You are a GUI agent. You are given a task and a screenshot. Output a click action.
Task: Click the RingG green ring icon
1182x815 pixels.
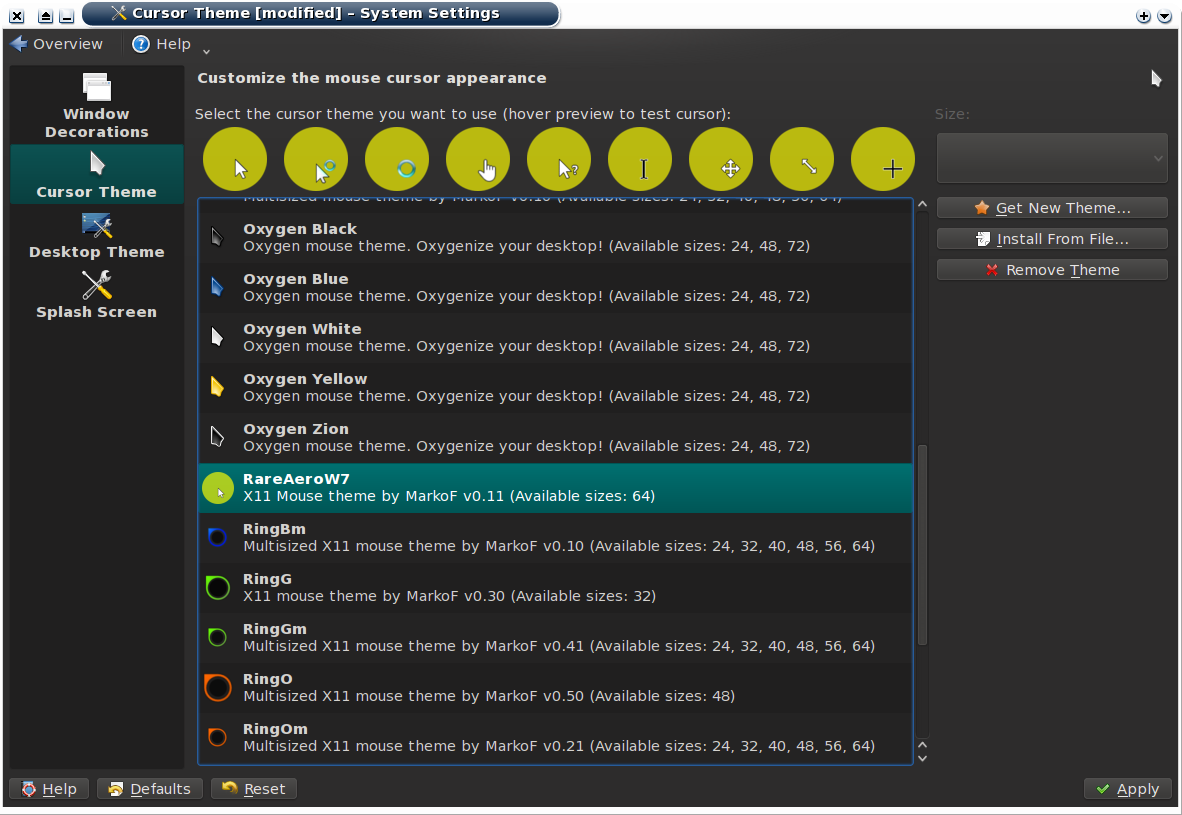(218, 587)
